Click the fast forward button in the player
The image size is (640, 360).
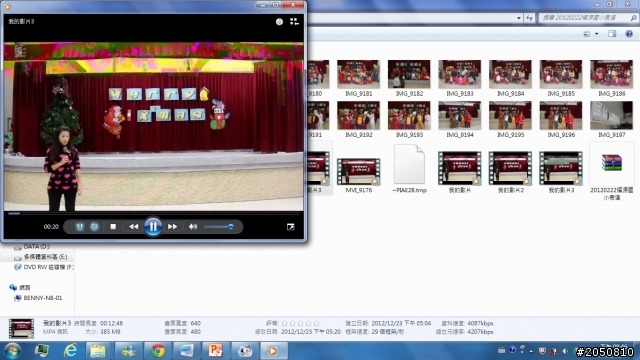tap(172, 227)
